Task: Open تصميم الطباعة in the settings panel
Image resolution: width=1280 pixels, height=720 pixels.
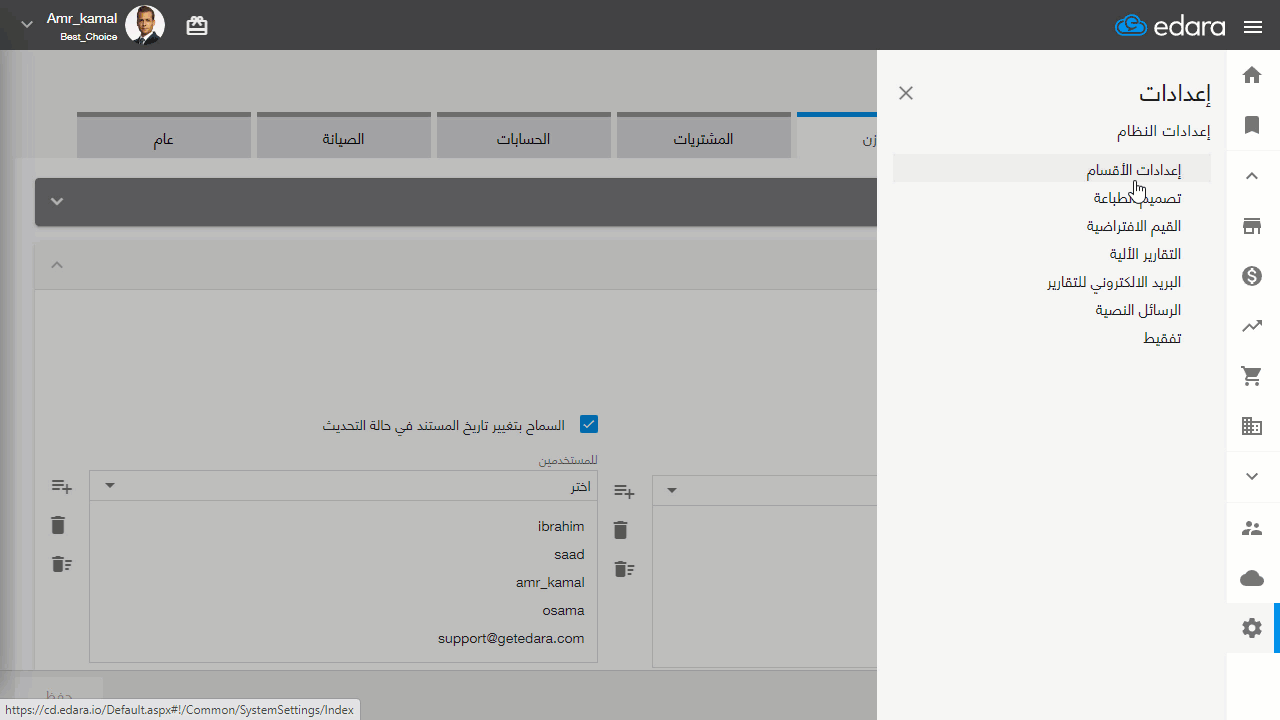Action: (x=1137, y=198)
